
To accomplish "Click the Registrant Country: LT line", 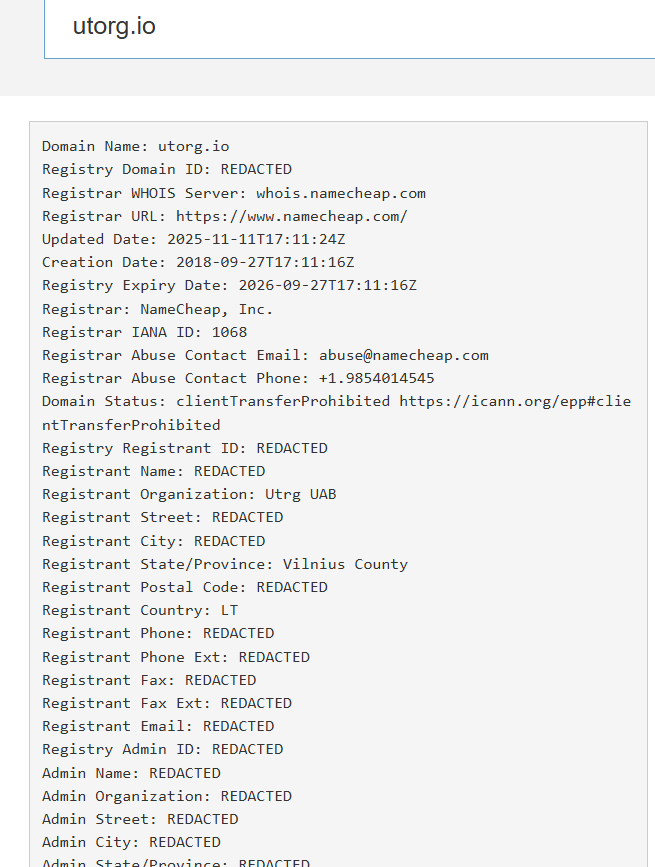I will coord(140,610).
